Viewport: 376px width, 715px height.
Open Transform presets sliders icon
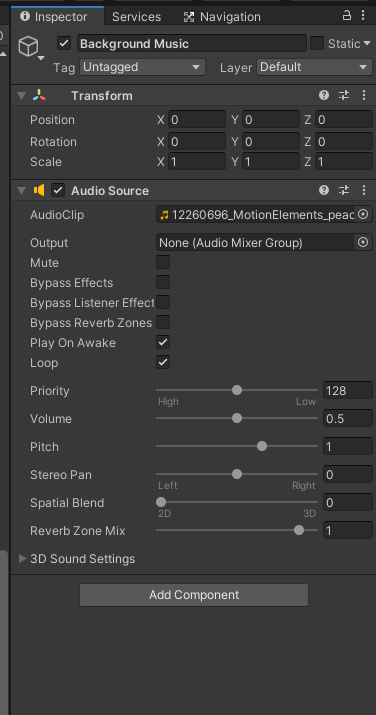(344, 95)
